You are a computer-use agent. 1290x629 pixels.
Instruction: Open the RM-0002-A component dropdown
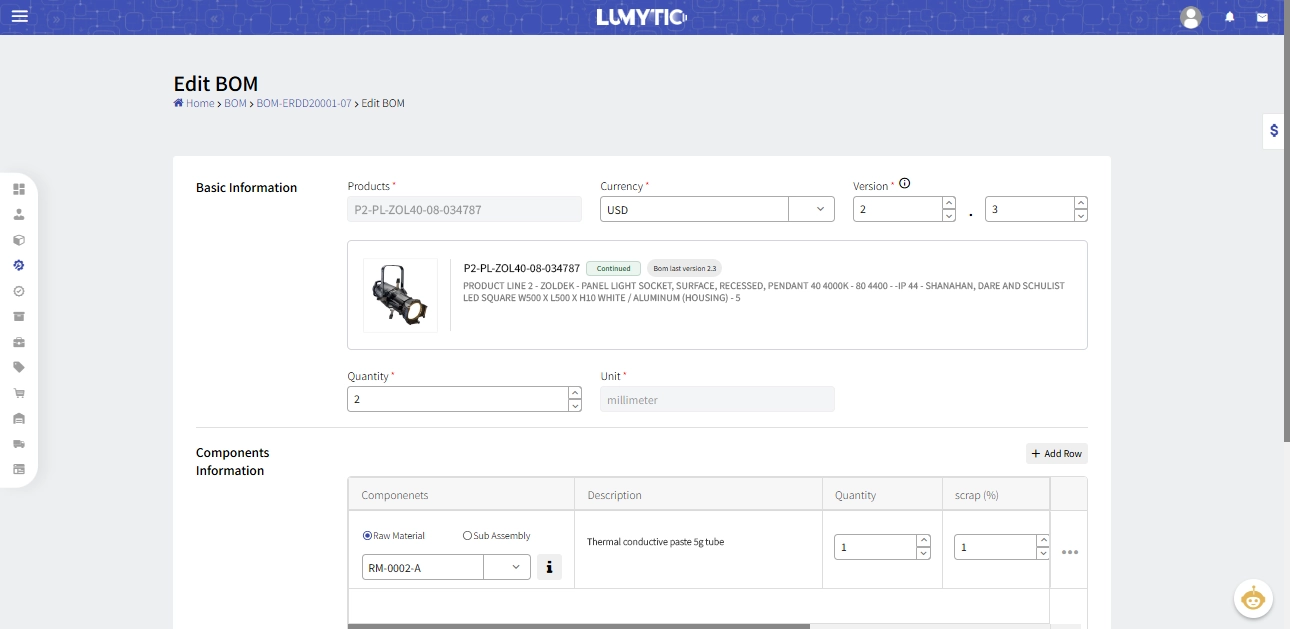click(x=516, y=567)
